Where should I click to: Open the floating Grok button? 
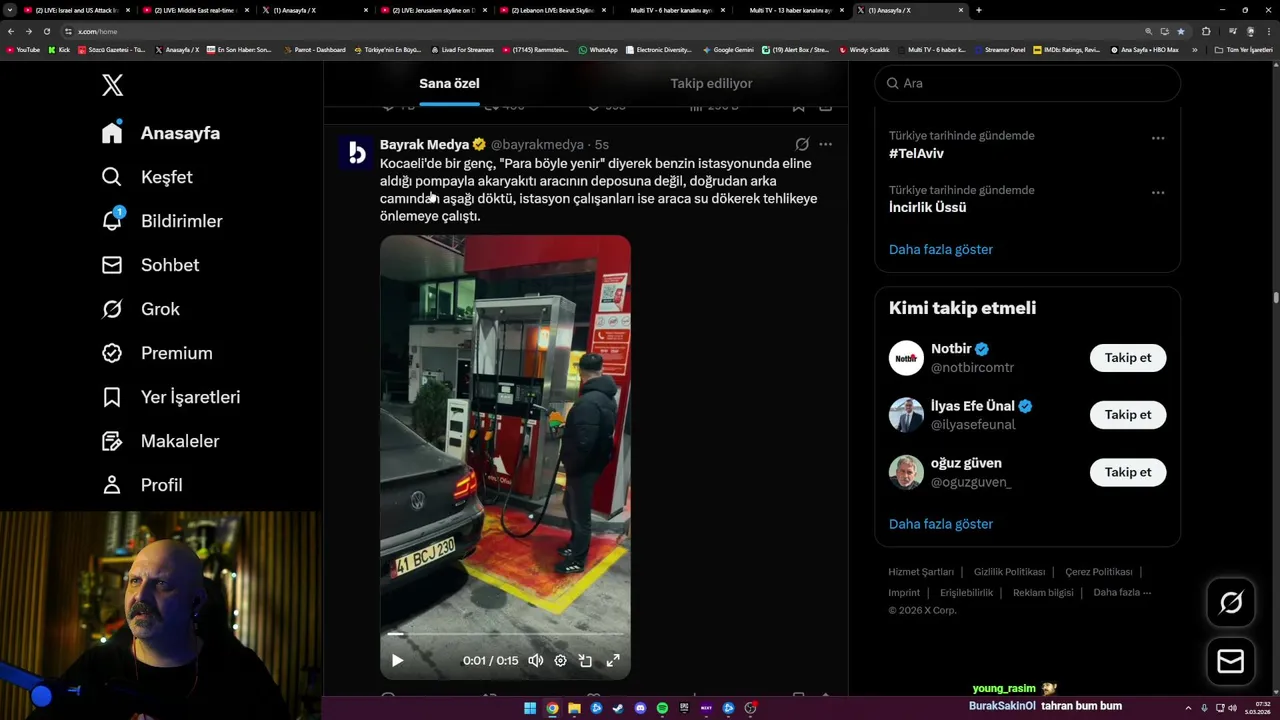(1230, 603)
